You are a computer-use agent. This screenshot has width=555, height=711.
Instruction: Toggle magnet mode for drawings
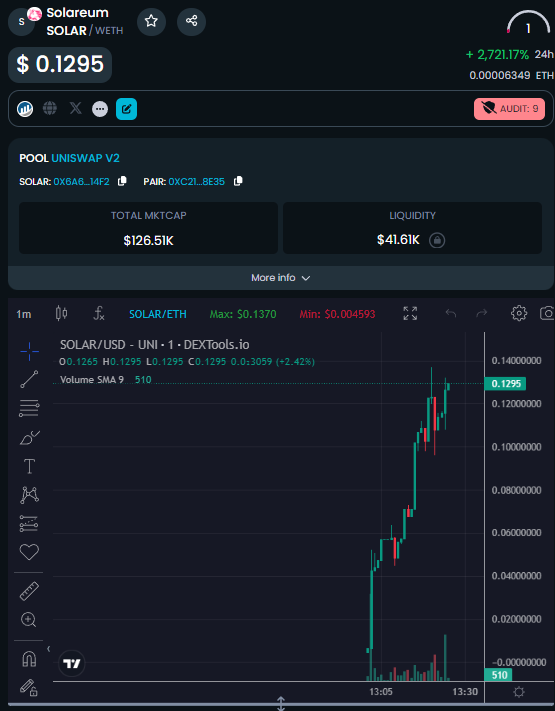coord(29,658)
